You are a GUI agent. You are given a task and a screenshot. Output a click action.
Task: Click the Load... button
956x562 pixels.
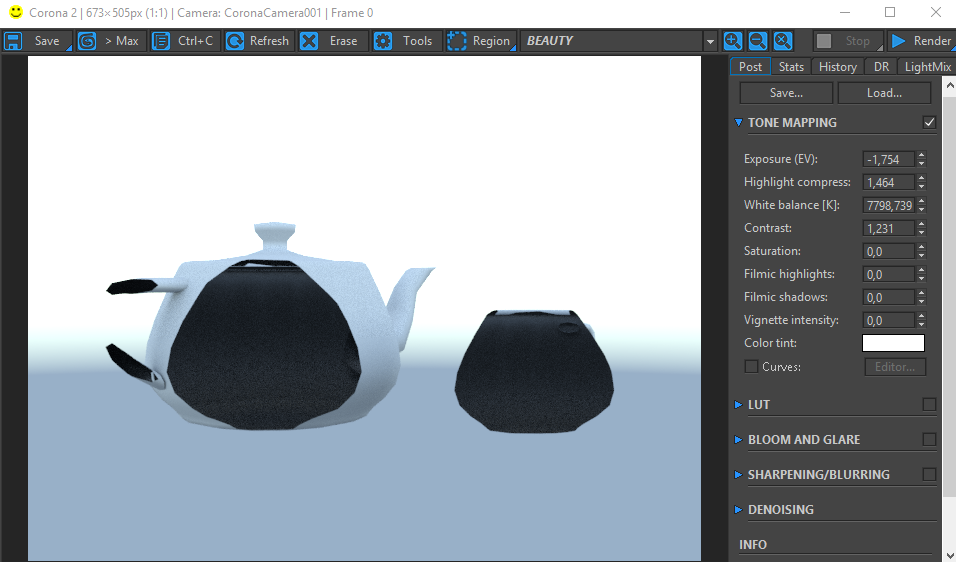[884, 93]
